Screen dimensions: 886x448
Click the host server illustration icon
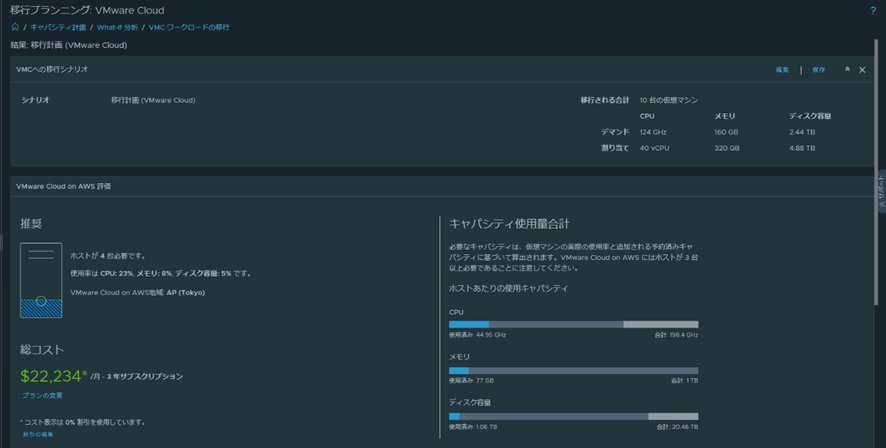(x=41, y=280)
